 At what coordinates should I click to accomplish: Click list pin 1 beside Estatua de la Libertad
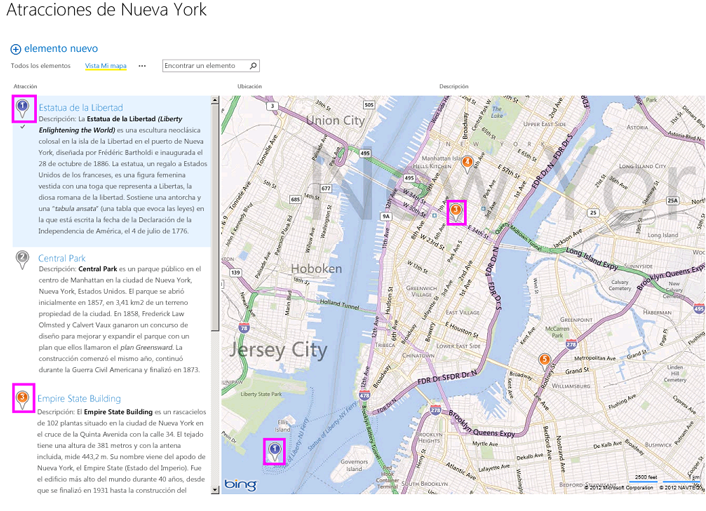pos(23,109)
